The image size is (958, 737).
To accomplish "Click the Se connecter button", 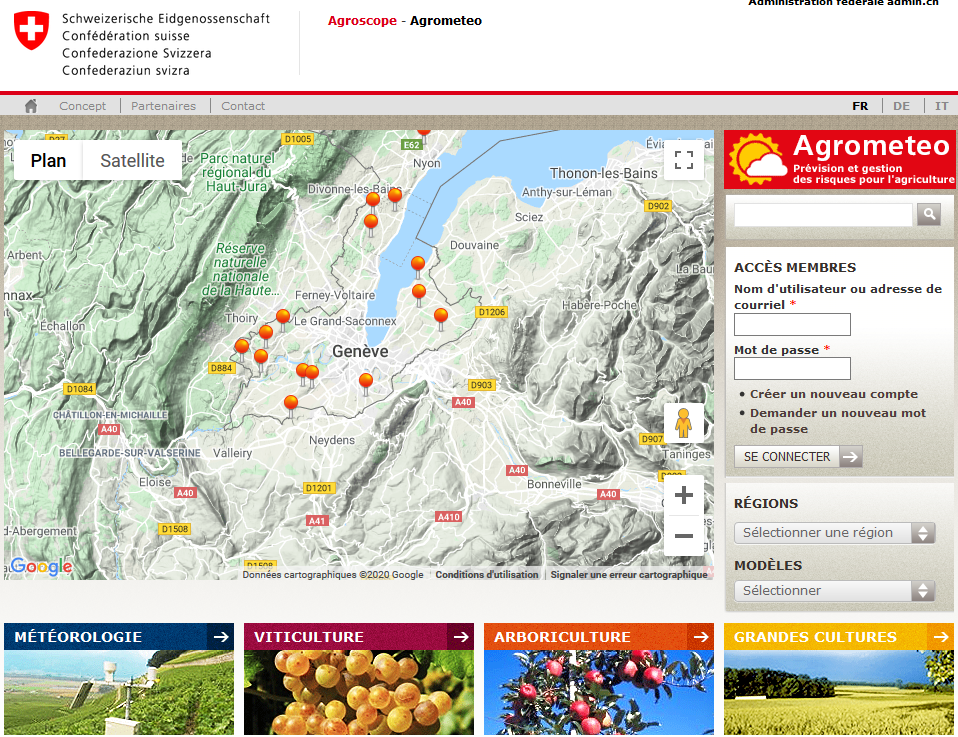I will [x=798, y=456].
